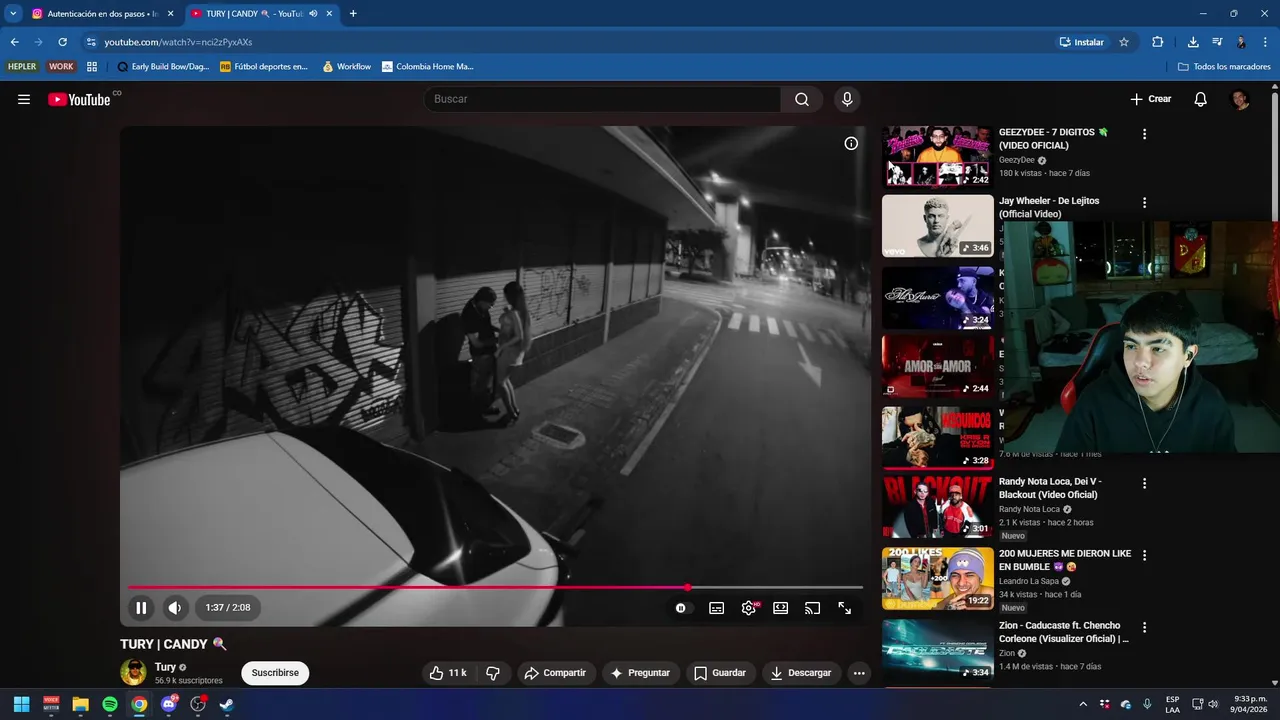This screenshot has width=1280, height=720.
Task: Open the Workflow bookmark
Action: [x=346, y=67]
